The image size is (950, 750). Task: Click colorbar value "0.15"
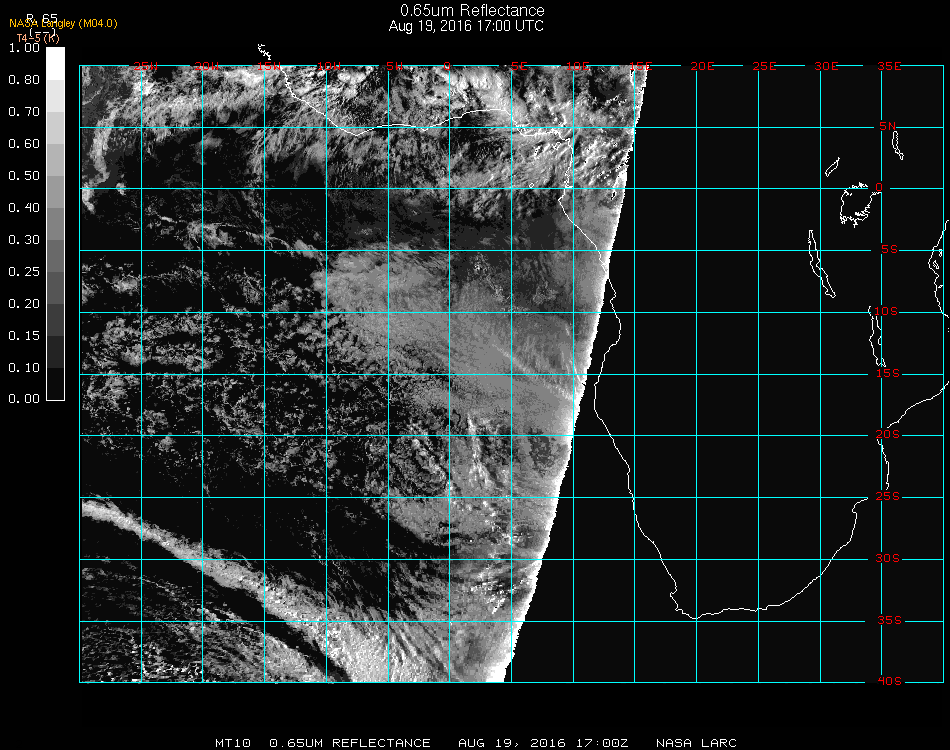point(24,336)
